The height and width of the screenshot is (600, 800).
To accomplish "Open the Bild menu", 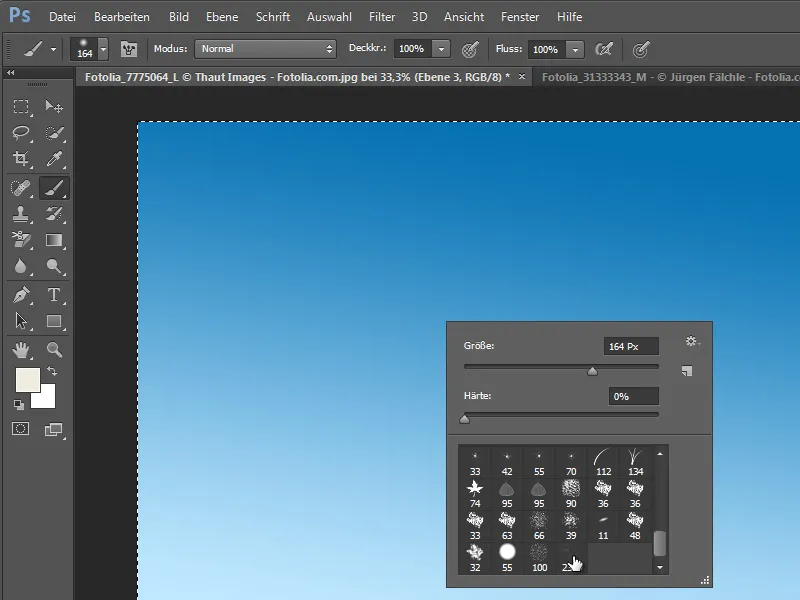I will (x=179, y=17).
